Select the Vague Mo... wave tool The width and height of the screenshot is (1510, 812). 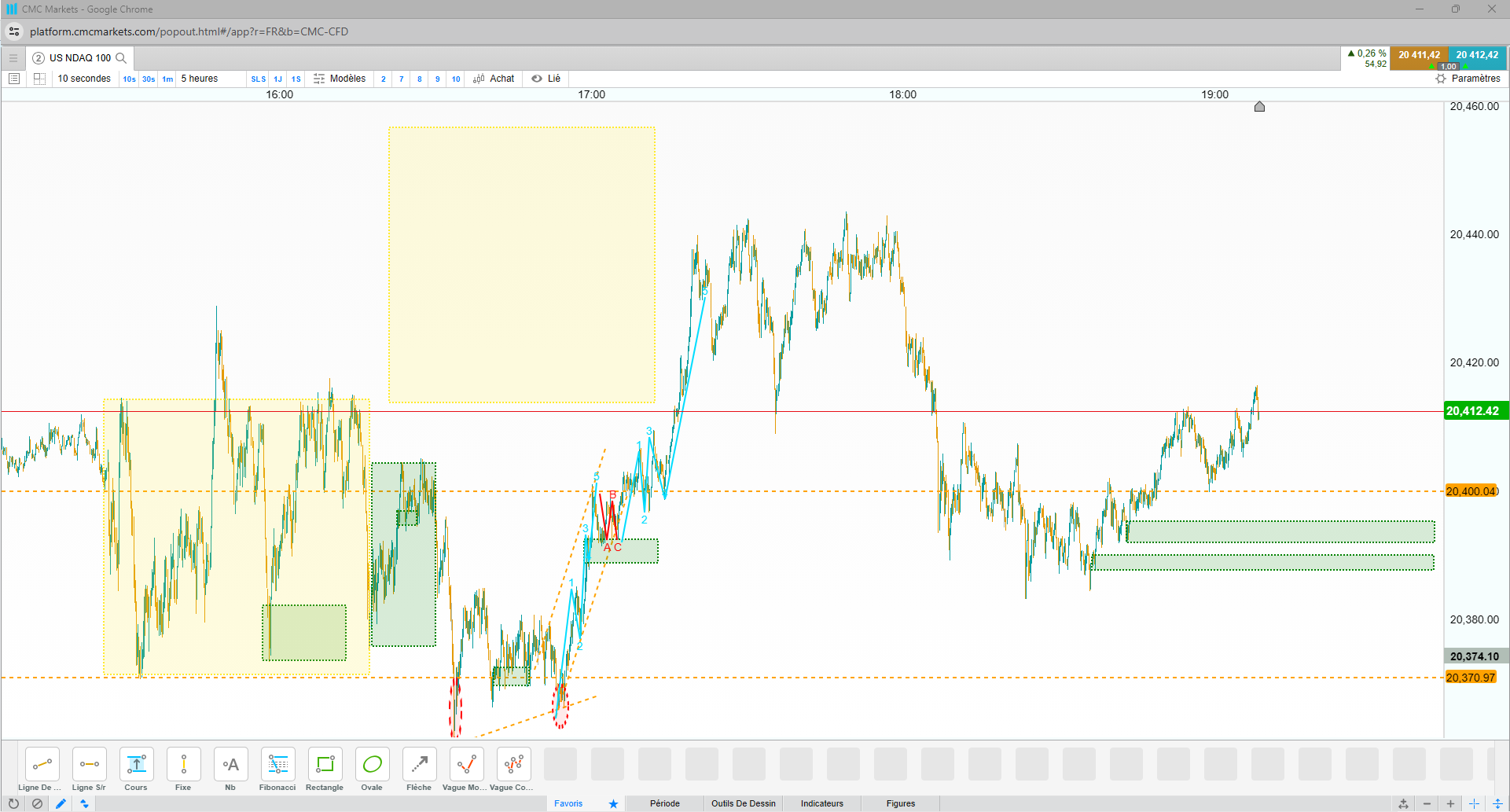[x=467, y=764]
